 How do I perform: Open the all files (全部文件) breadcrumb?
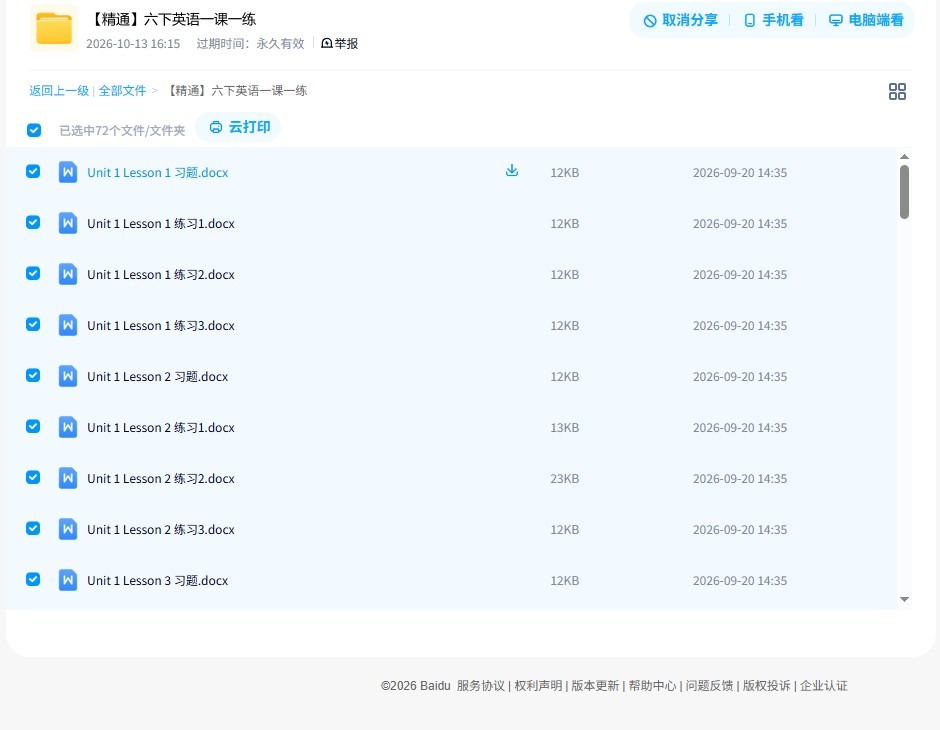[x=122, y=91]
